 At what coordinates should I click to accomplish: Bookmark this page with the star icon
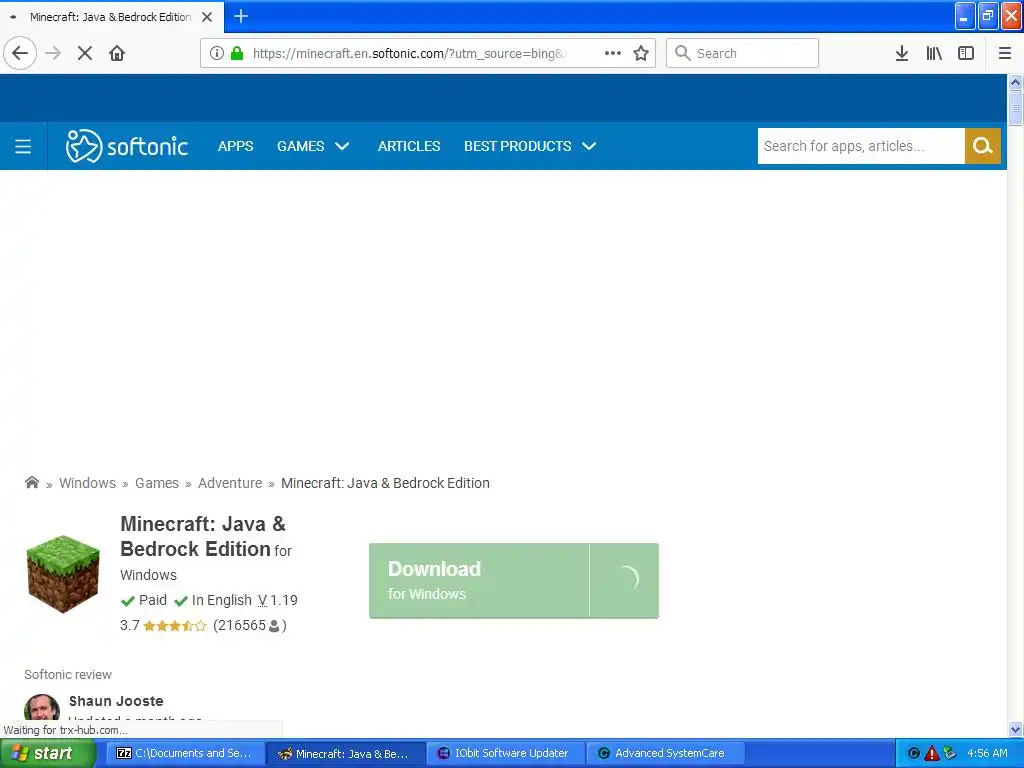(641, 54)
